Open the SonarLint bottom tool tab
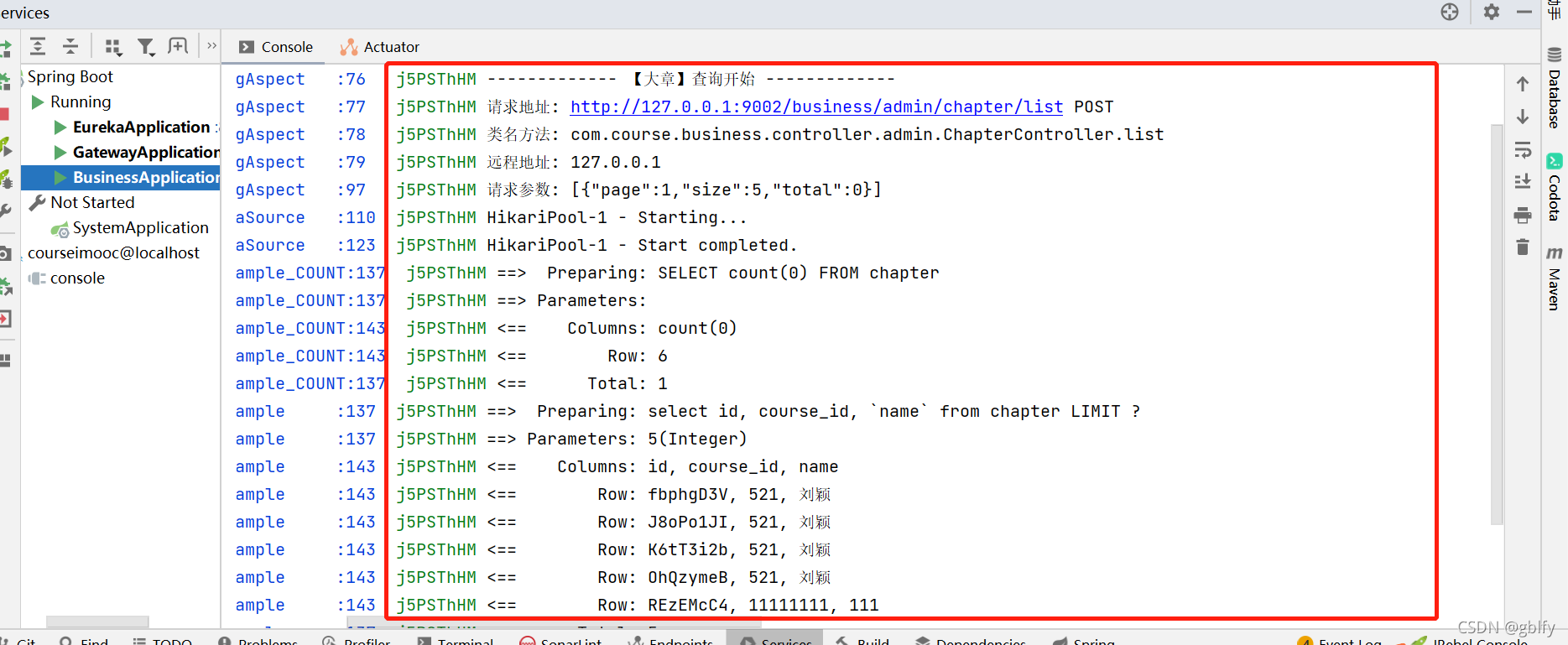This screenshot has width=1568, height=645. pos(560,641)
